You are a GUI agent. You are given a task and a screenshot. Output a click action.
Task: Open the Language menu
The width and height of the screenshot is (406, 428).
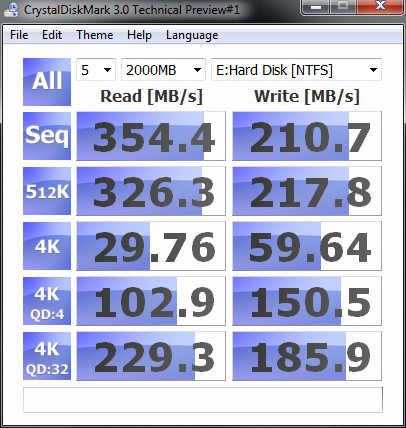click(x=192, y=35)
